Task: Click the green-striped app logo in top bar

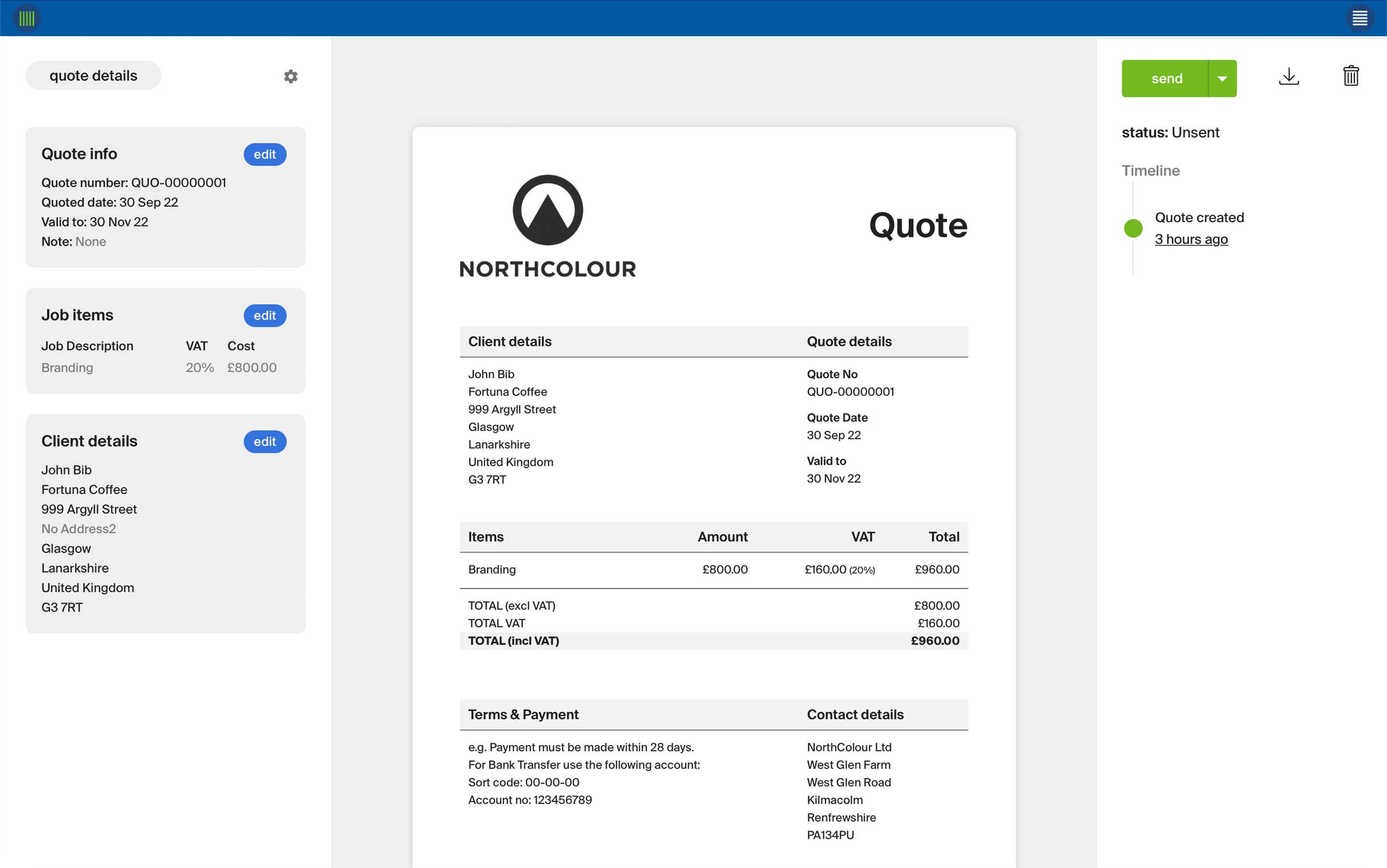Action: pos(26,17)
